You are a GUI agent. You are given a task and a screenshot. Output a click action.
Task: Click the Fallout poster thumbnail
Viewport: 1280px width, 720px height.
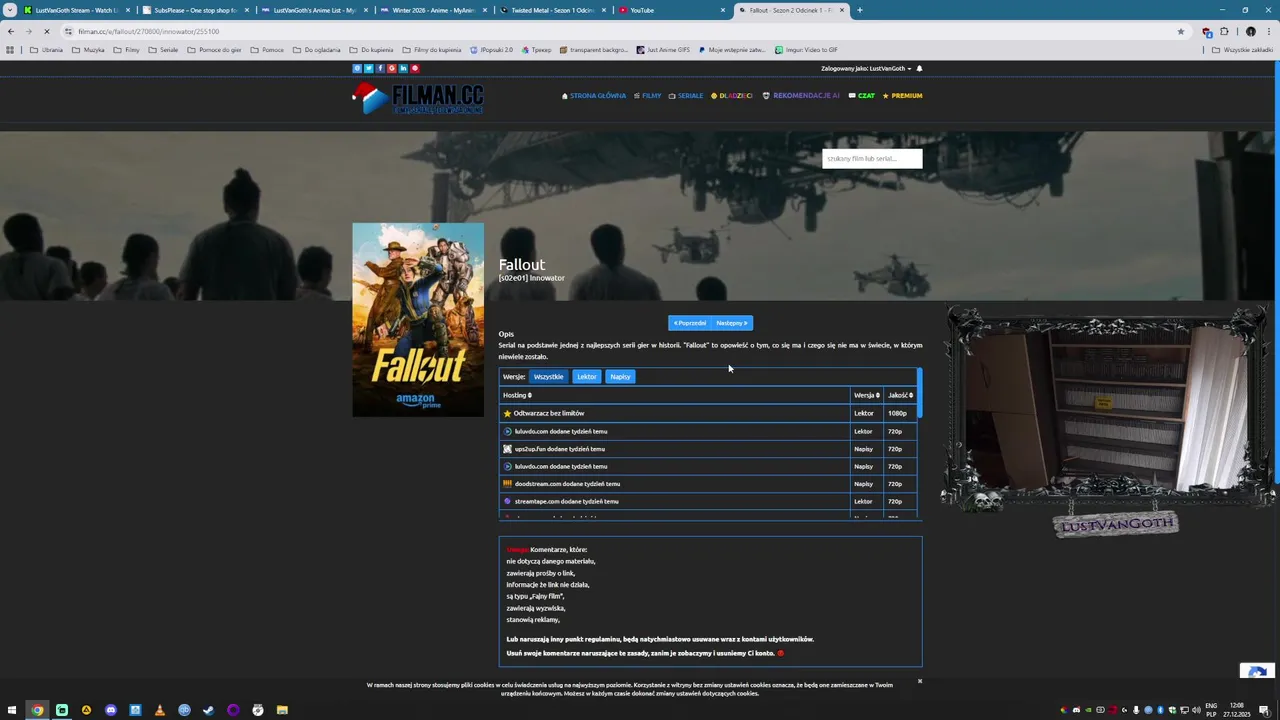point(418,319)
